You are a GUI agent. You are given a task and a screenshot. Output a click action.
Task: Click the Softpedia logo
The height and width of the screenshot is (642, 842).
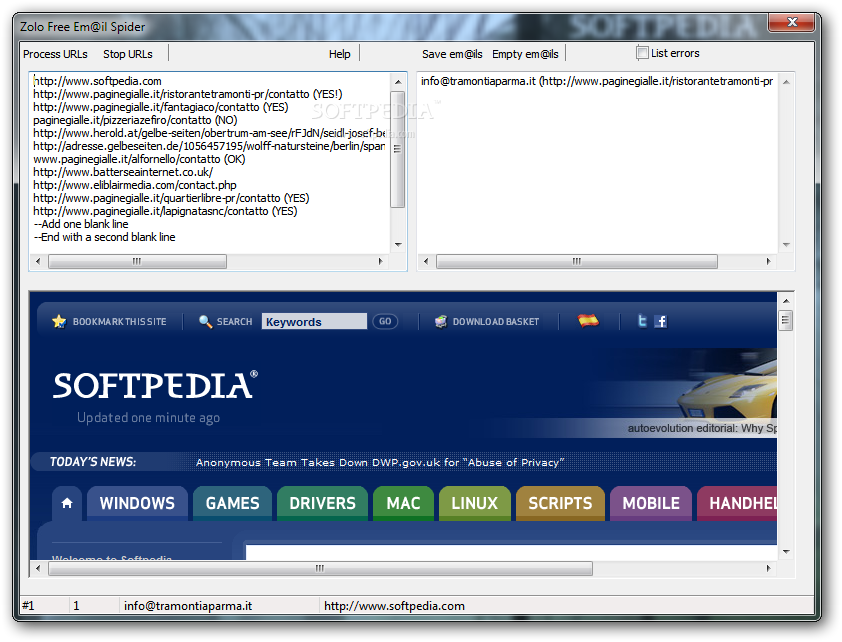155,385
